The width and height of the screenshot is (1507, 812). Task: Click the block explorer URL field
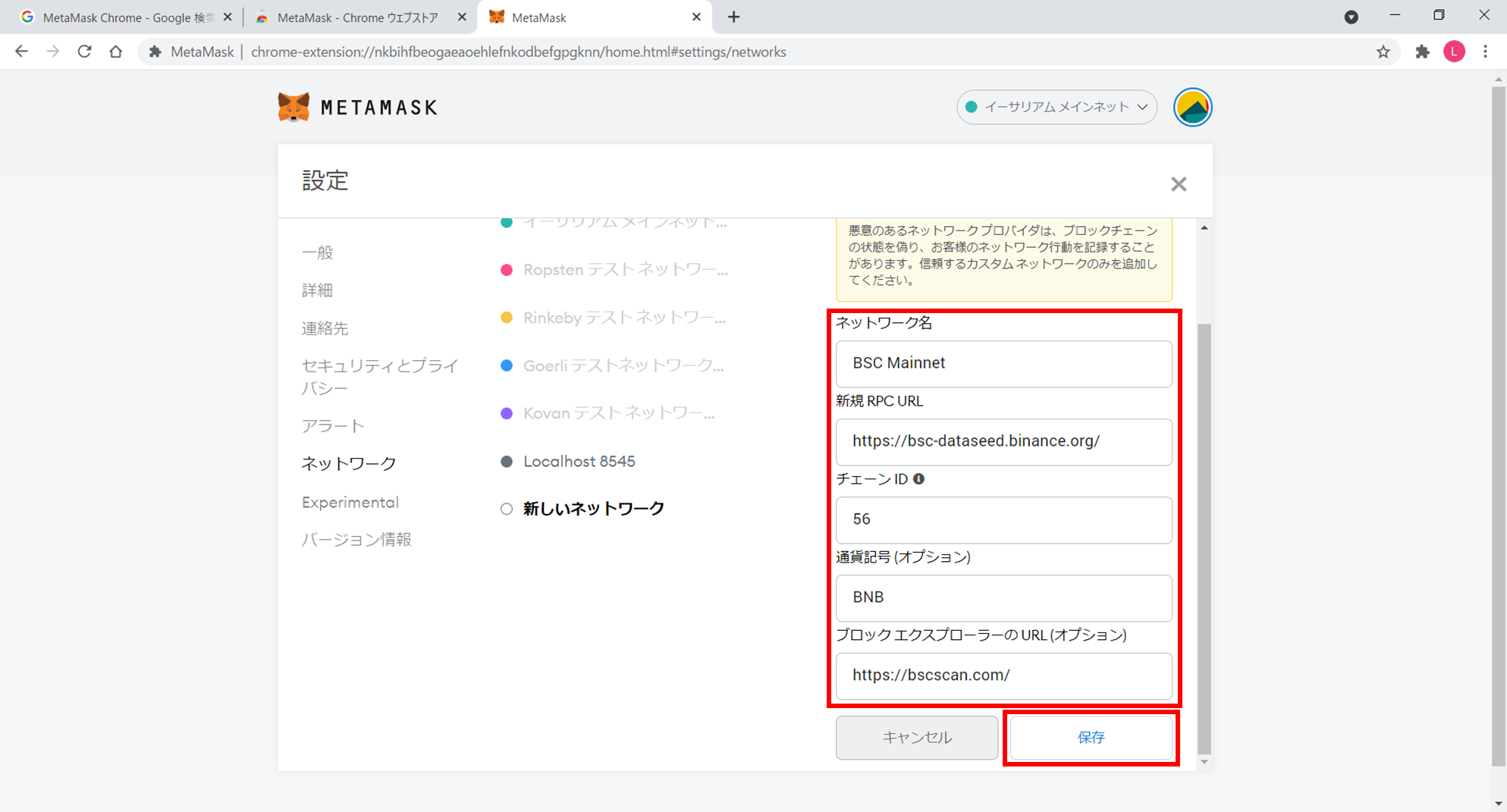[1003, 676]
